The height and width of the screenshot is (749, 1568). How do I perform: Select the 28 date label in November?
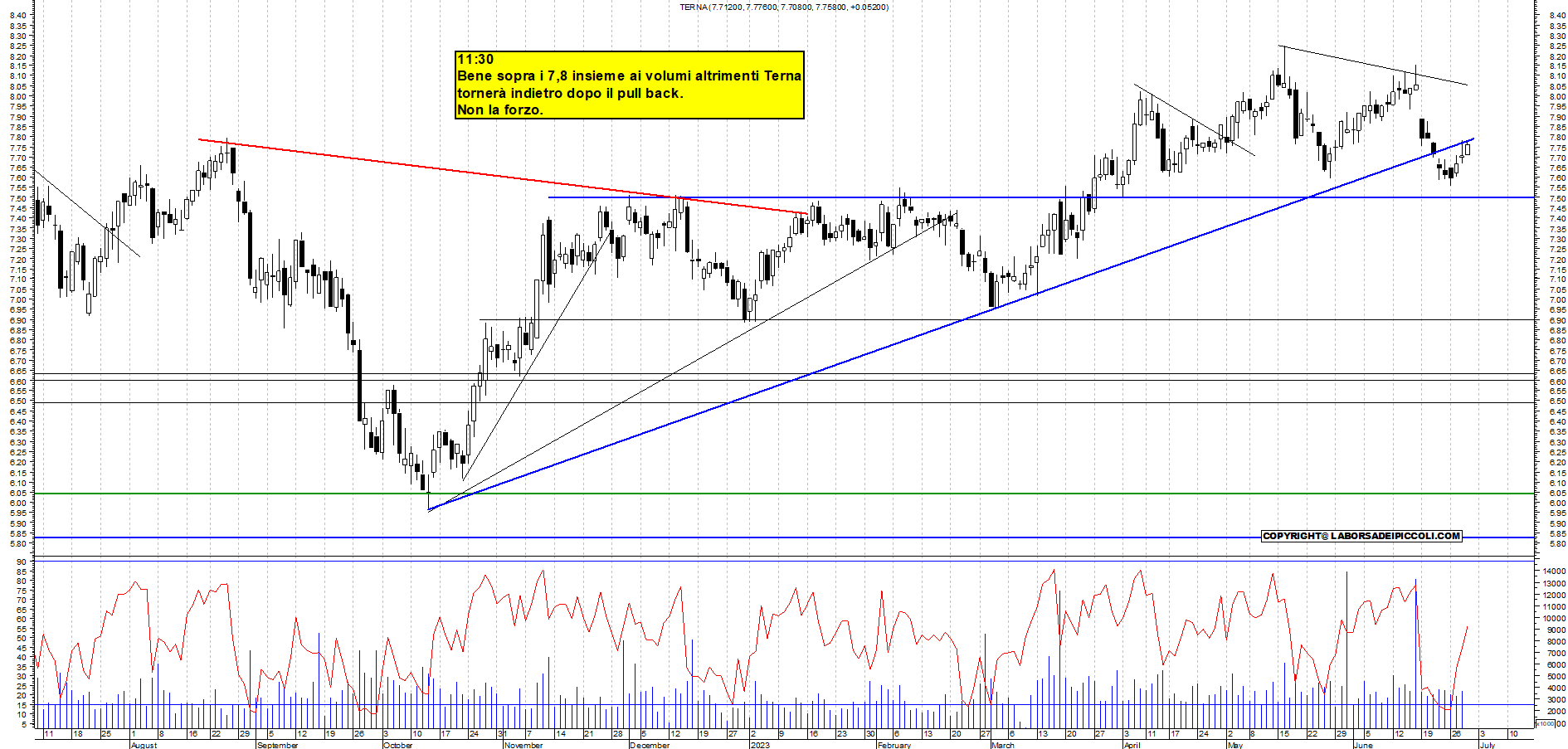pyautogui.click(x=617, y=734)
